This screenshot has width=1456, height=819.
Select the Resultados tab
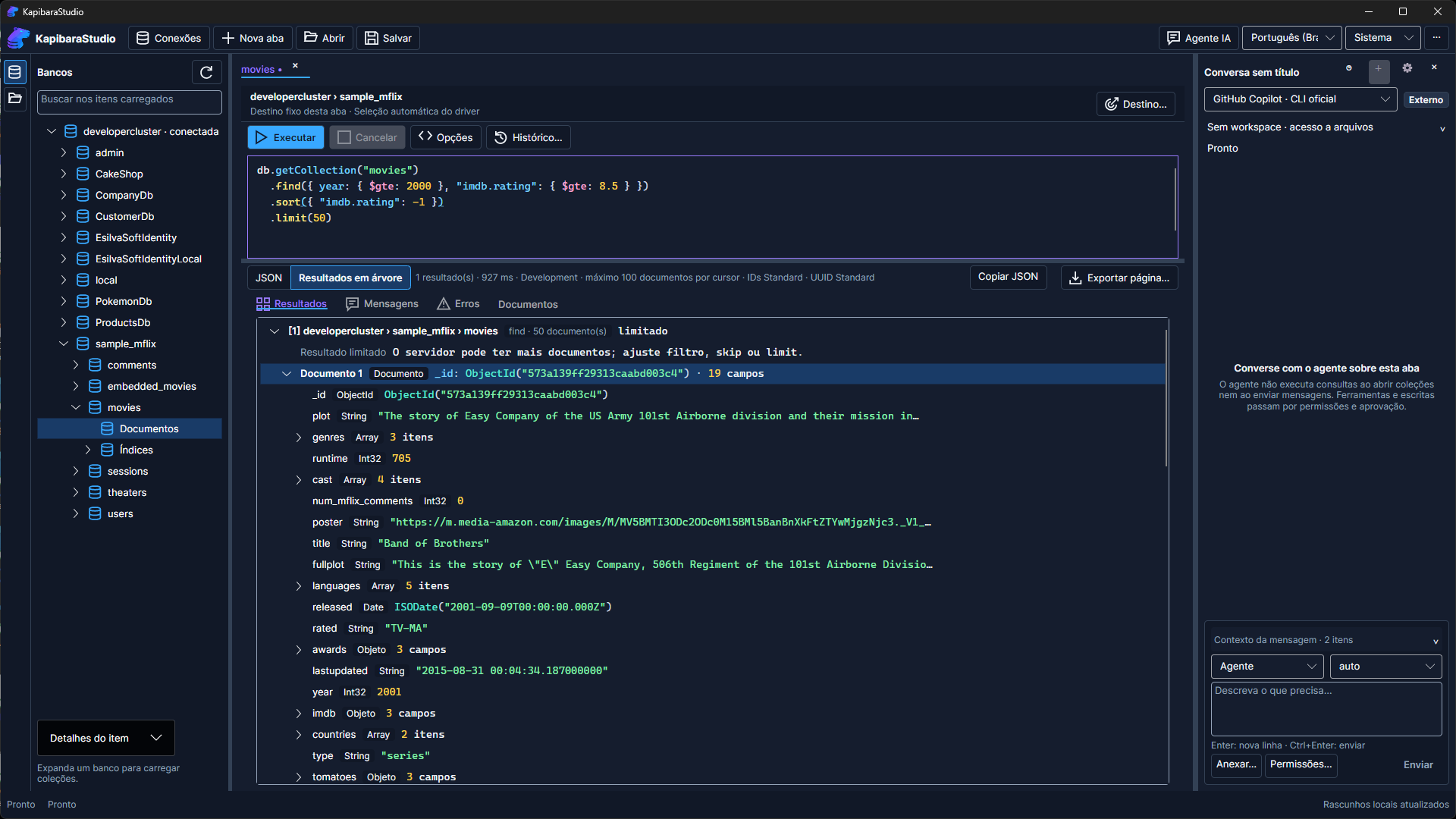pyautogui.click(x=292, y=304)
